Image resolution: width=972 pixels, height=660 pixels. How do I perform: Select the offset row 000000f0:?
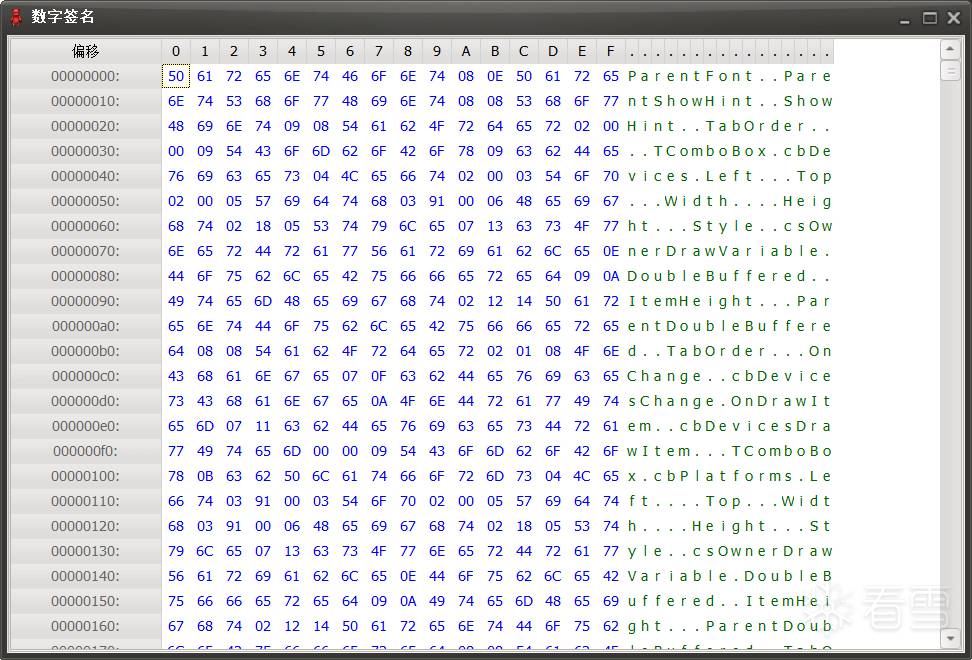pyautogui.click(x=86, y=451)
